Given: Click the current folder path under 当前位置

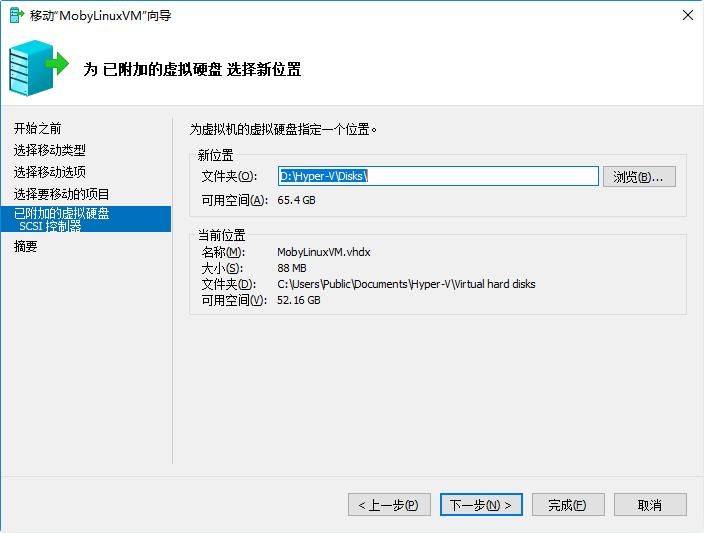Looking at the screenshot, I should (406, 284).
